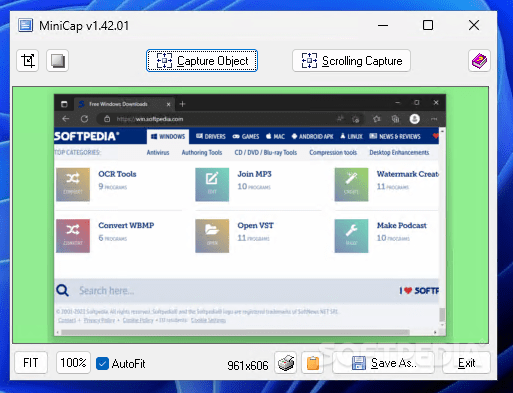Click the FIT zoom button
The image size is (513, 393).
[x=31, y=363]
